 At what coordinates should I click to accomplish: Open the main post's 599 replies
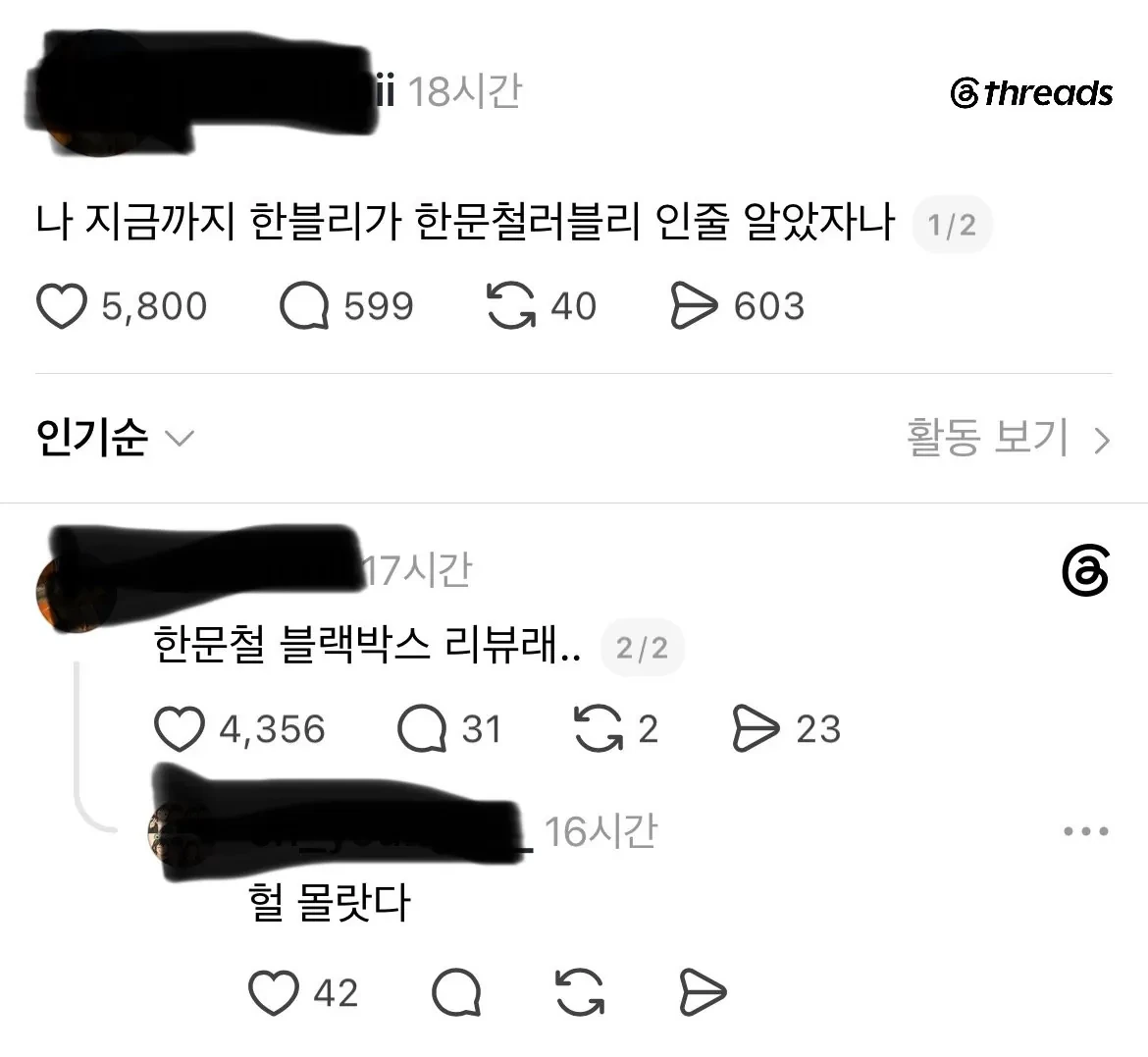(x=304, y=305)
